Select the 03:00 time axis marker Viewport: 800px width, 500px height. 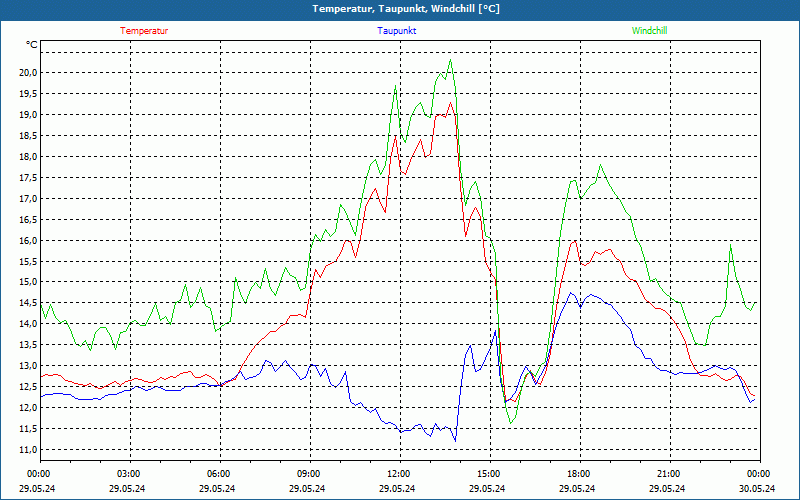129,474
